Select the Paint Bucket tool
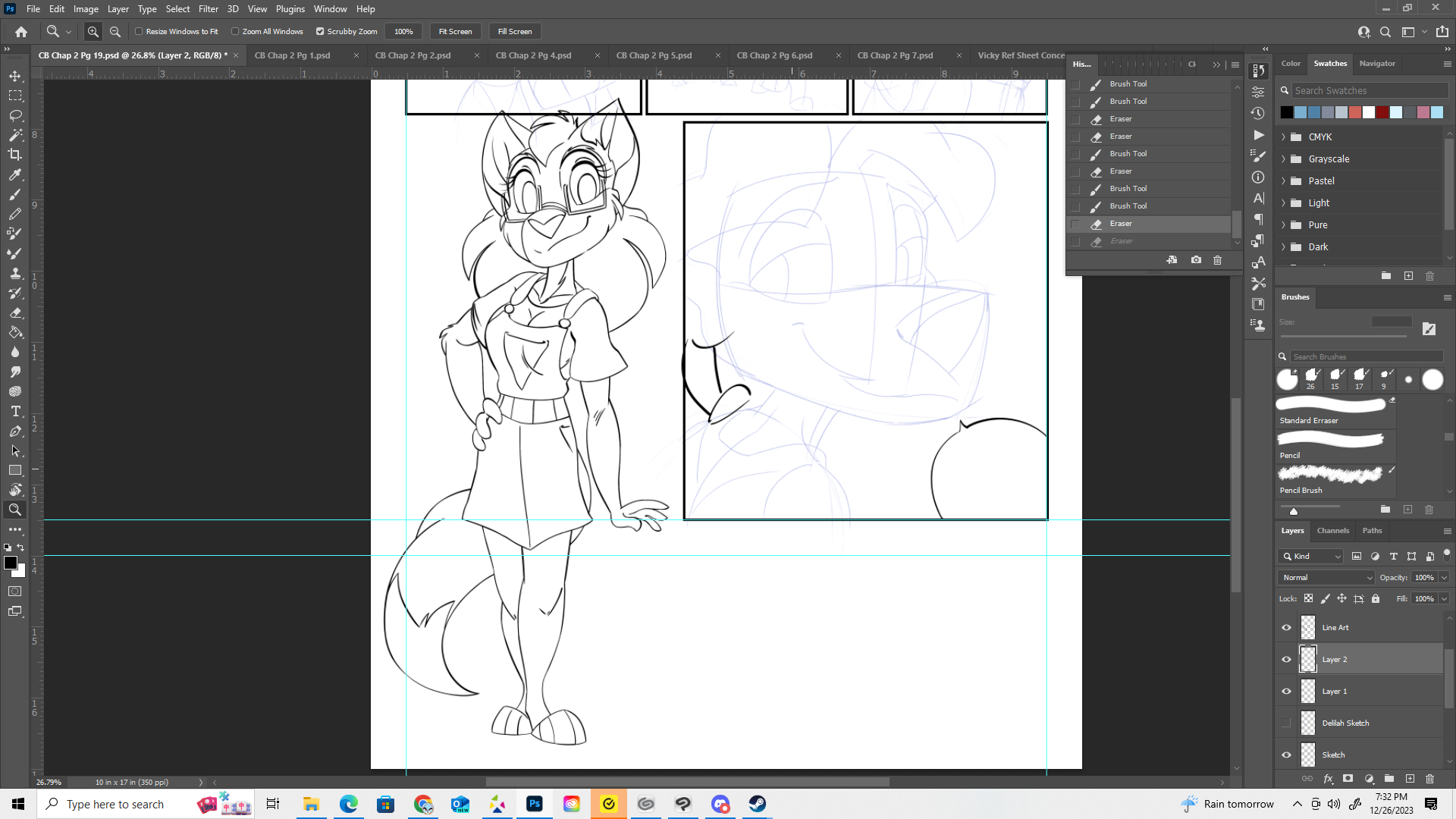The height and width of the screenshot is (819, 1456). pyautogui.click(x=15, y=332)
